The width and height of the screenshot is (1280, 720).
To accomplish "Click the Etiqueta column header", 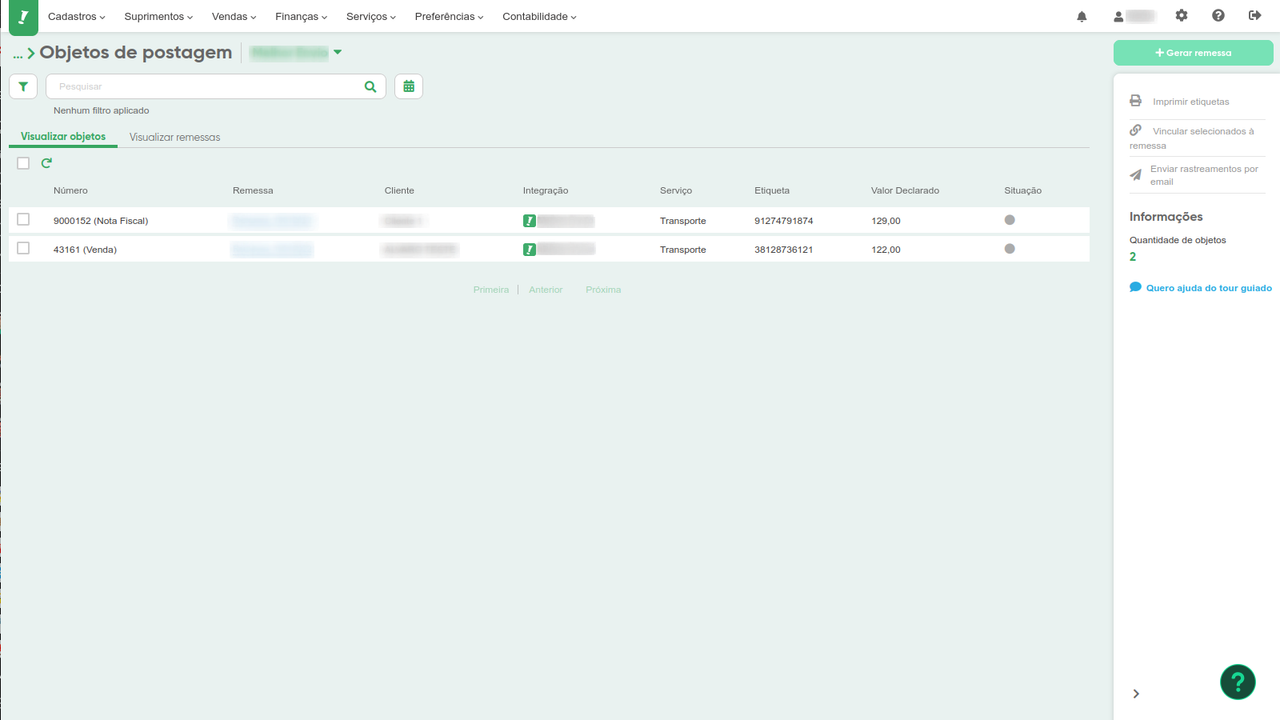I will point(772,190).
